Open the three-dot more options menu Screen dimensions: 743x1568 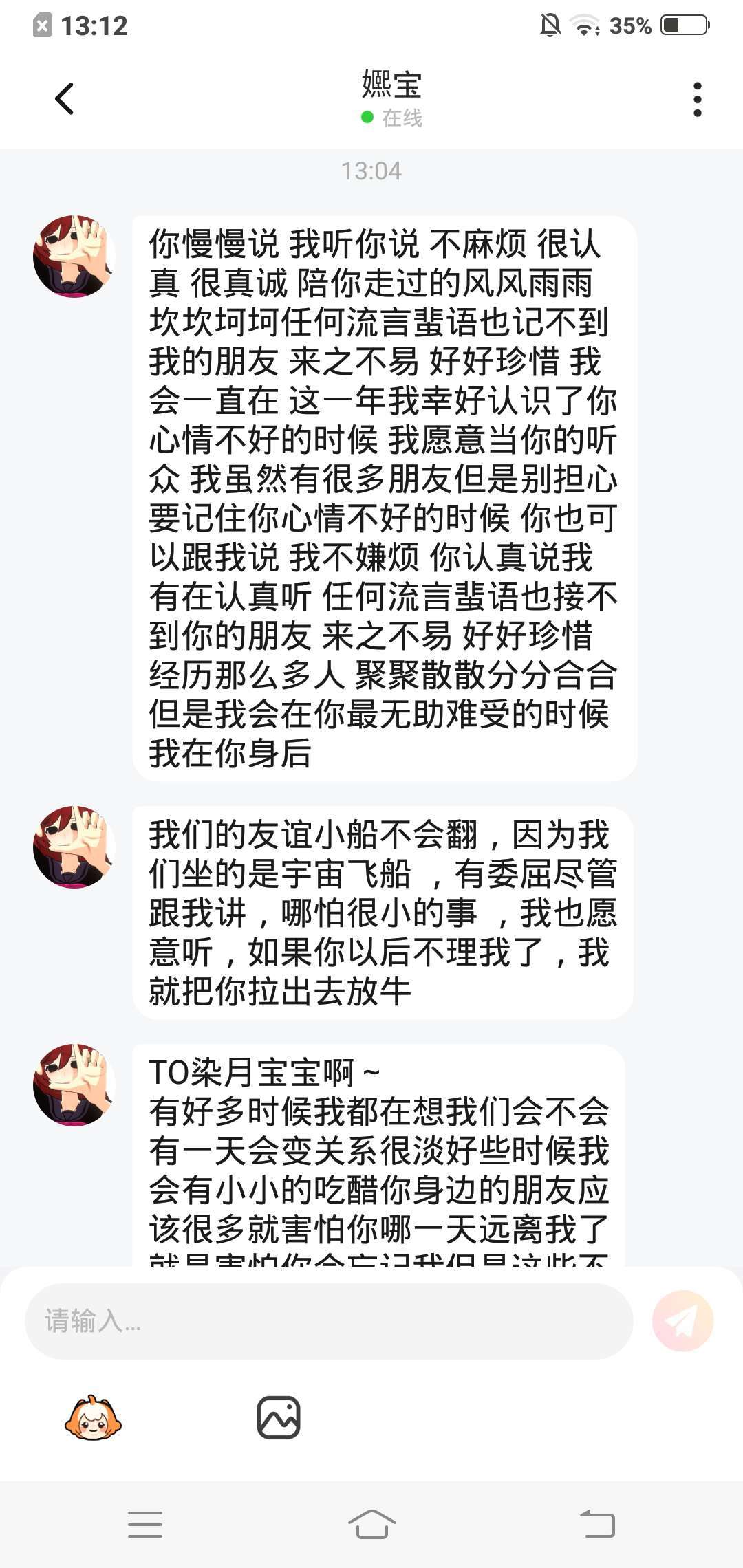(x=697, y=99)
